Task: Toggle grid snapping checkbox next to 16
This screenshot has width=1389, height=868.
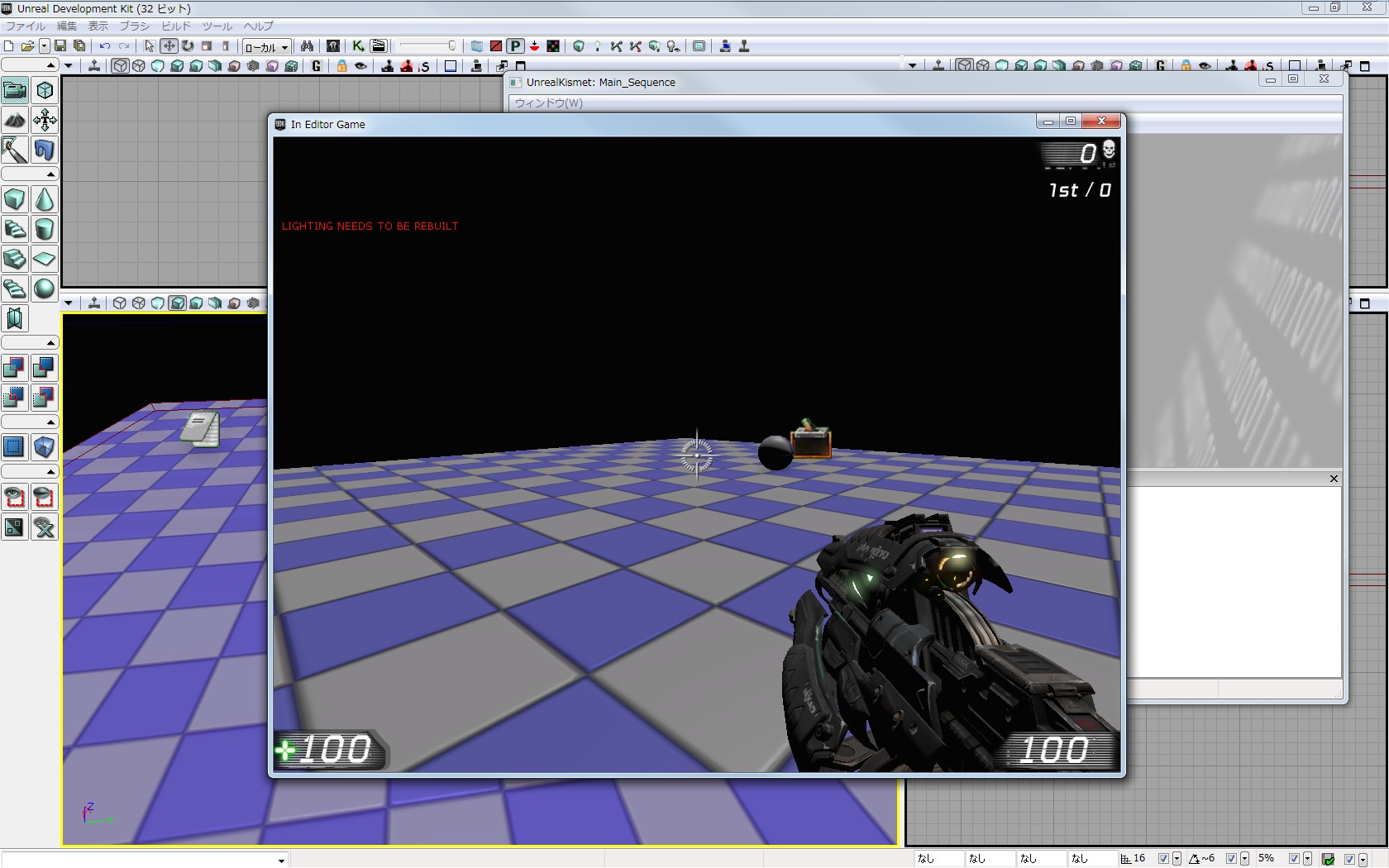Action: [x=1163, y=859]
